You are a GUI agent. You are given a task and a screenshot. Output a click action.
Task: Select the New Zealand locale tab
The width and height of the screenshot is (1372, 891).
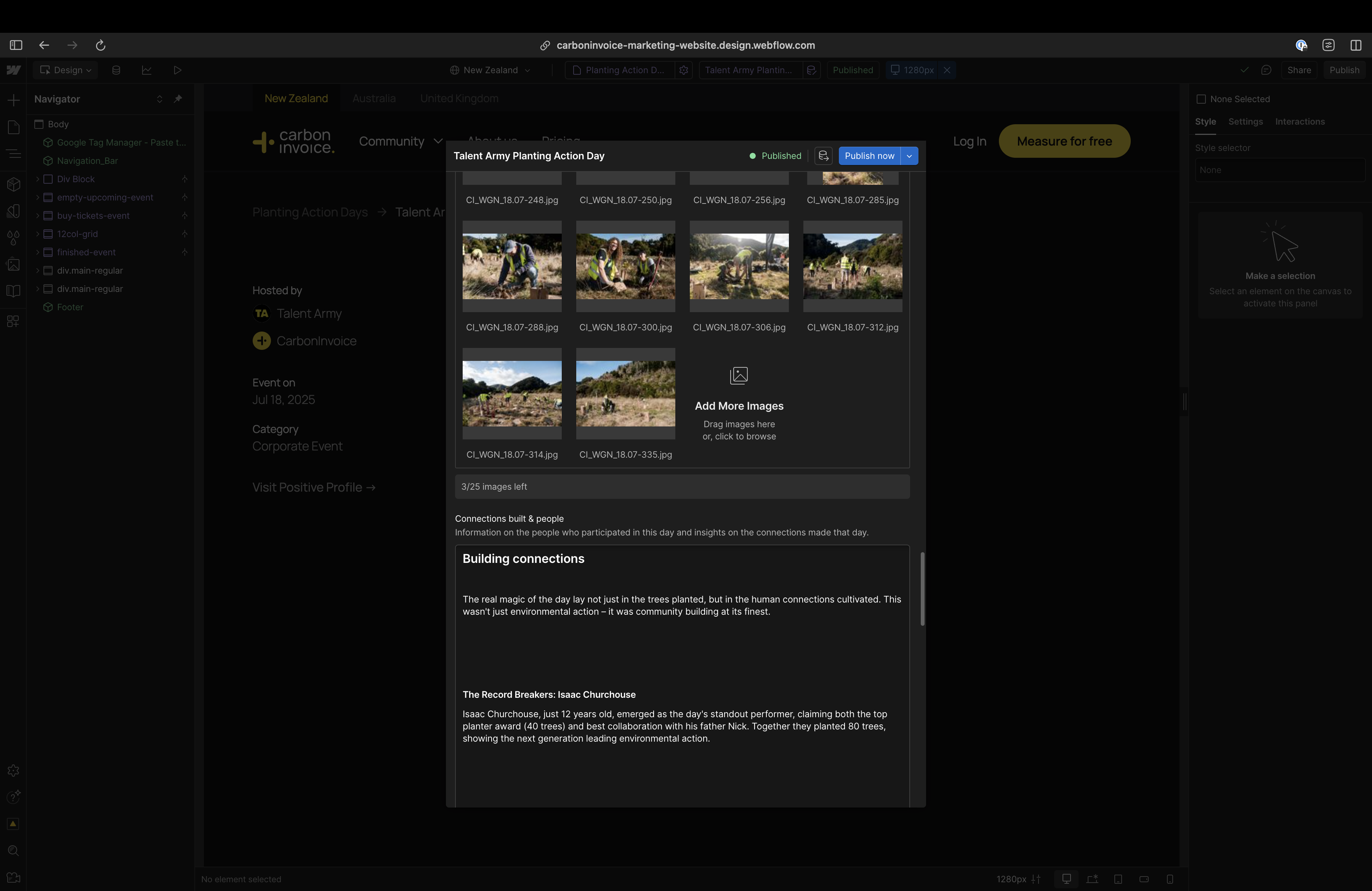[x=296, y=99]
